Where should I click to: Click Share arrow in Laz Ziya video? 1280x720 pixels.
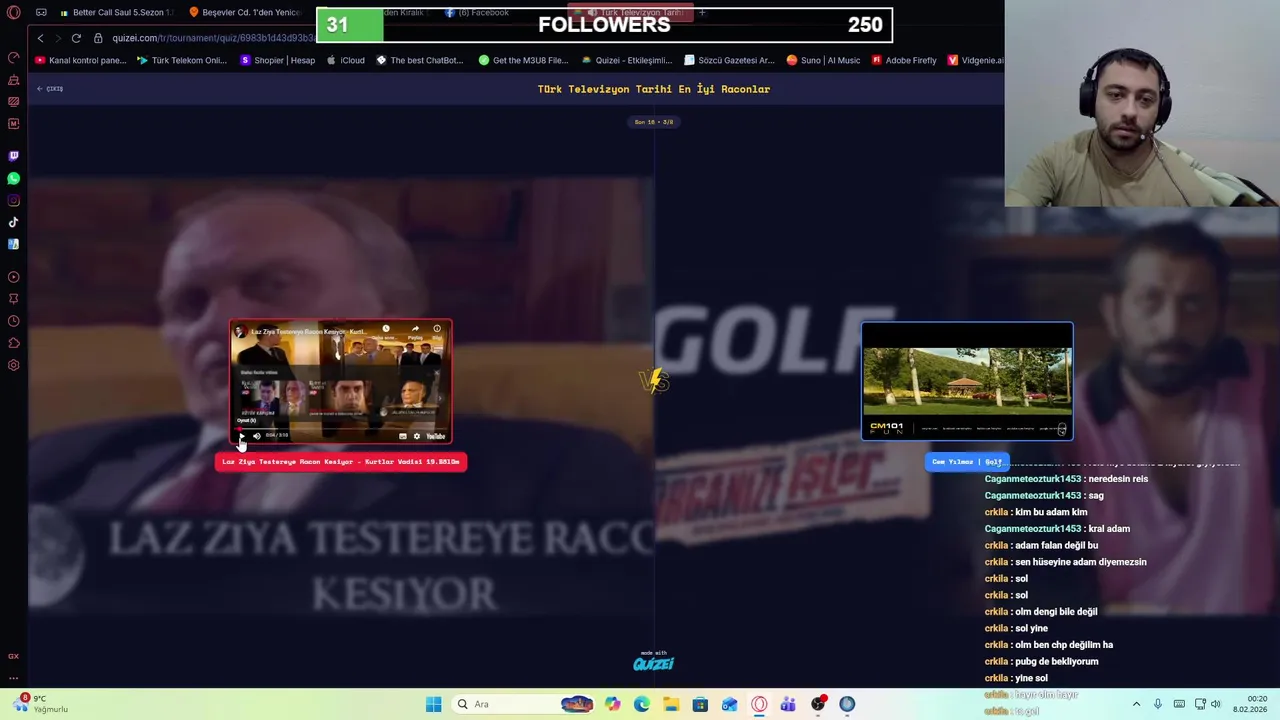[415, 329]
